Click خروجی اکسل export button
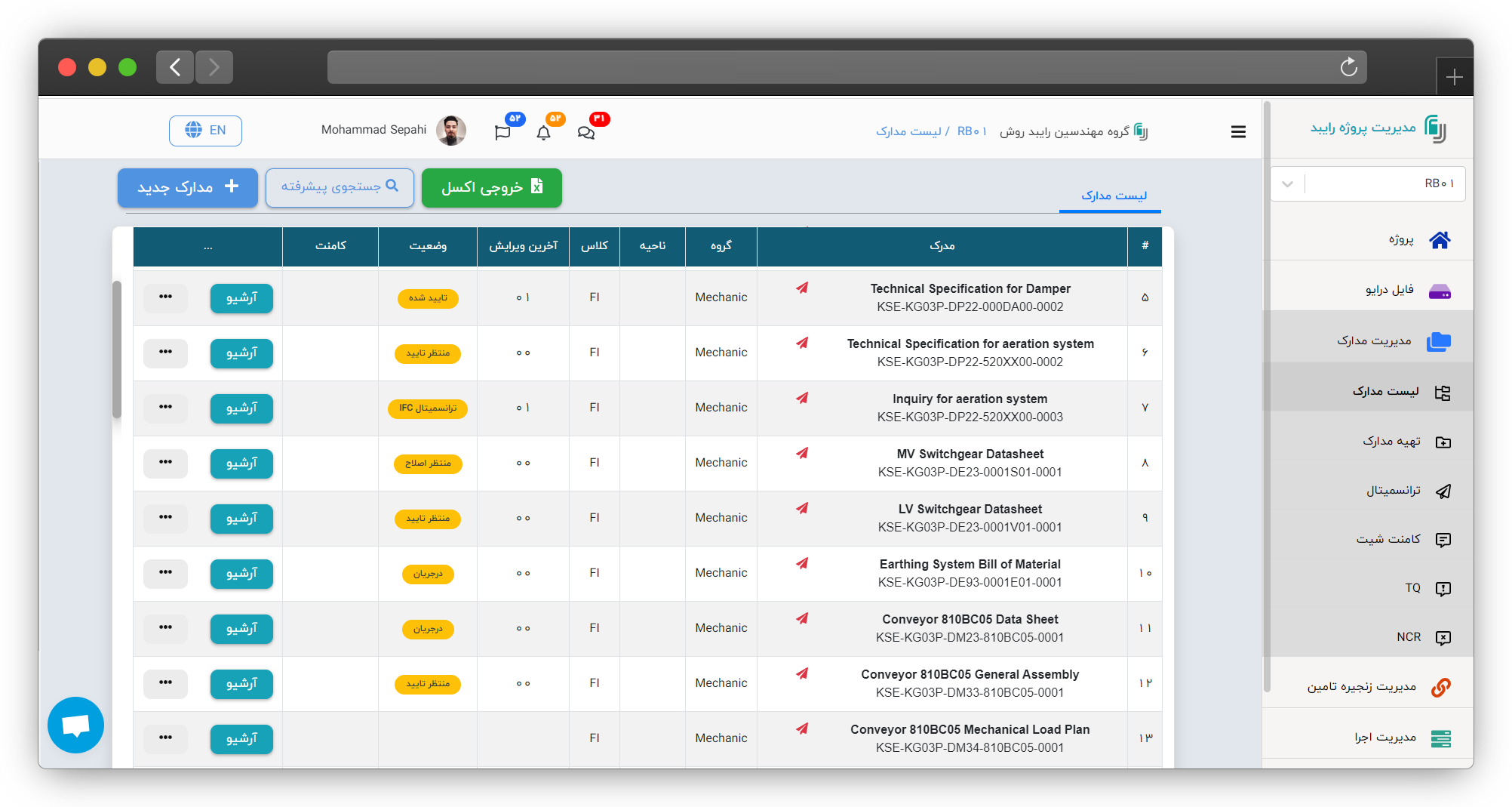1512x807 pixels. click(491, 187)
